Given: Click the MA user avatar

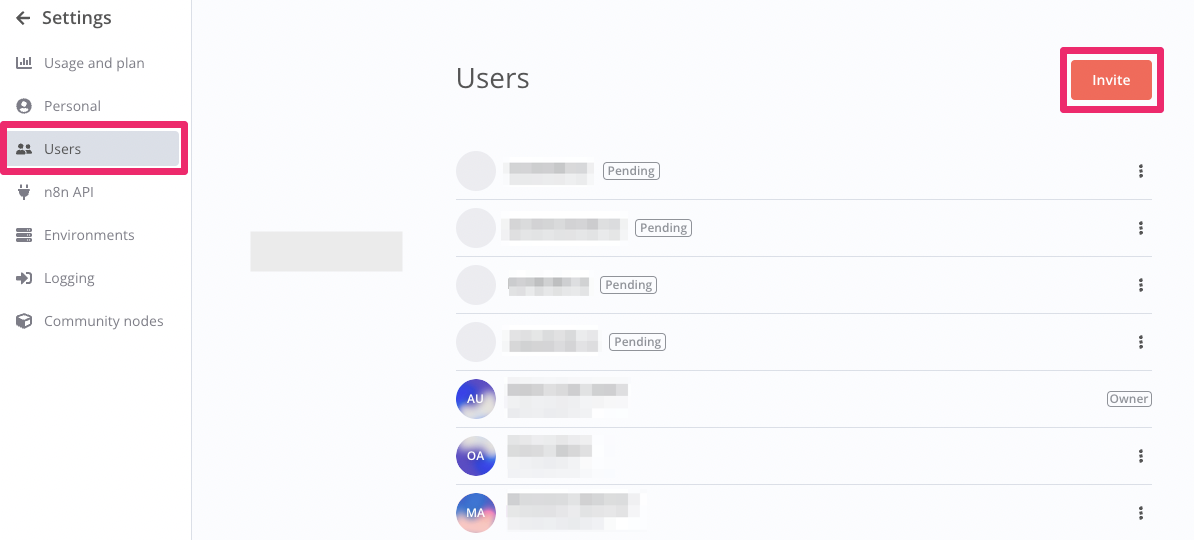Looking at the screenshot, I should point(476,513).
